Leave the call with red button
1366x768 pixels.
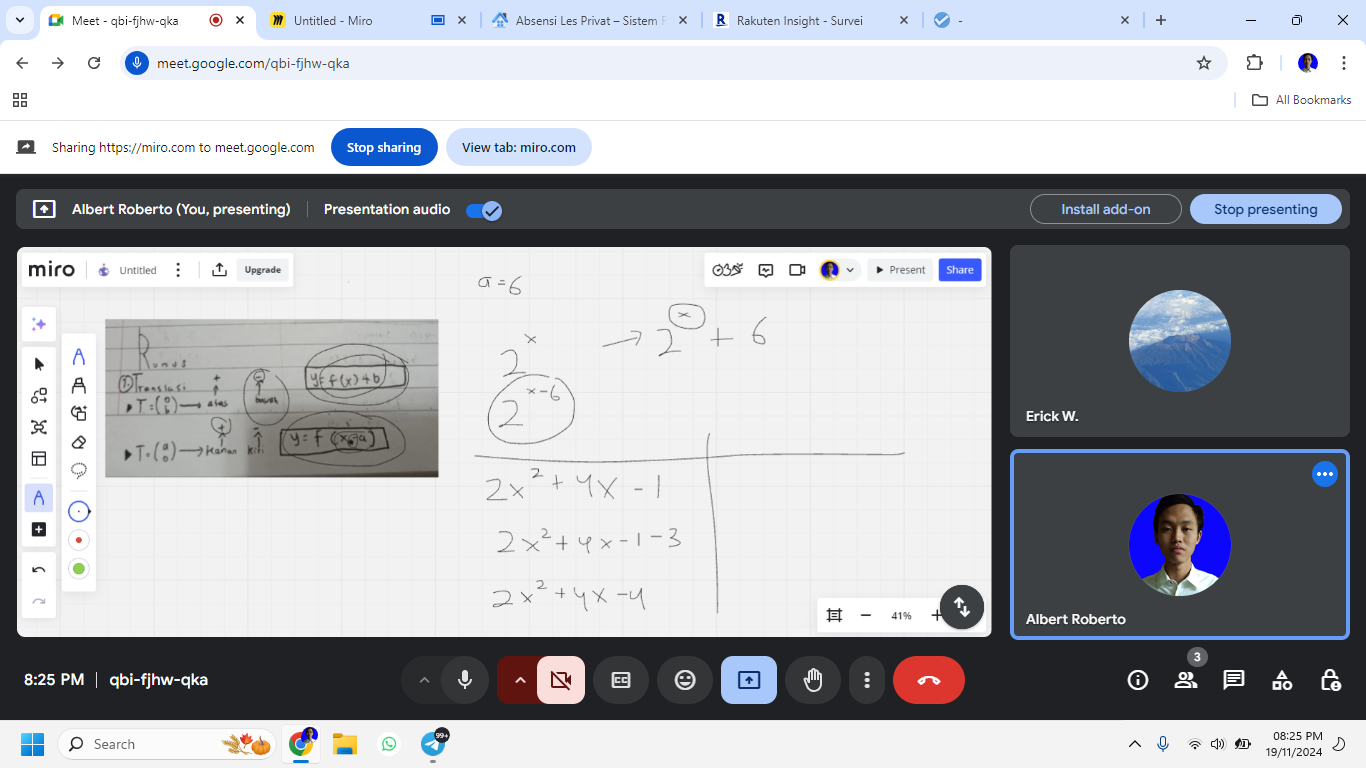click(929, 680)
